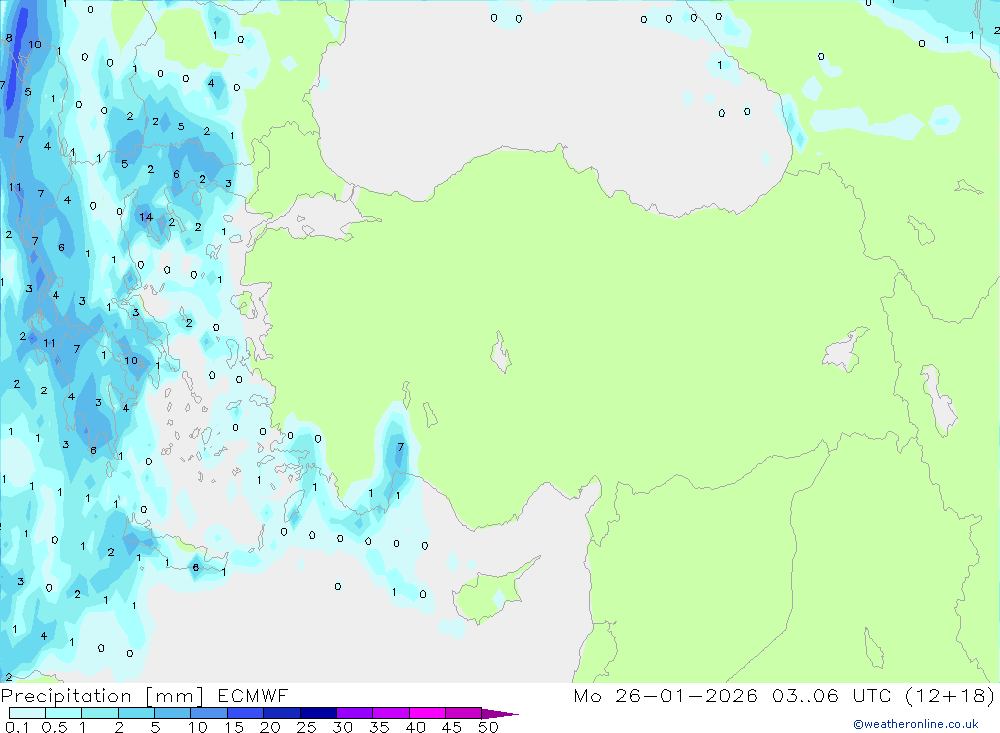This screenshot has height=733, width=1000.
Task: Click the 45–50 mm dark magenta legend swatch
Action: click(x=463, y=713)
